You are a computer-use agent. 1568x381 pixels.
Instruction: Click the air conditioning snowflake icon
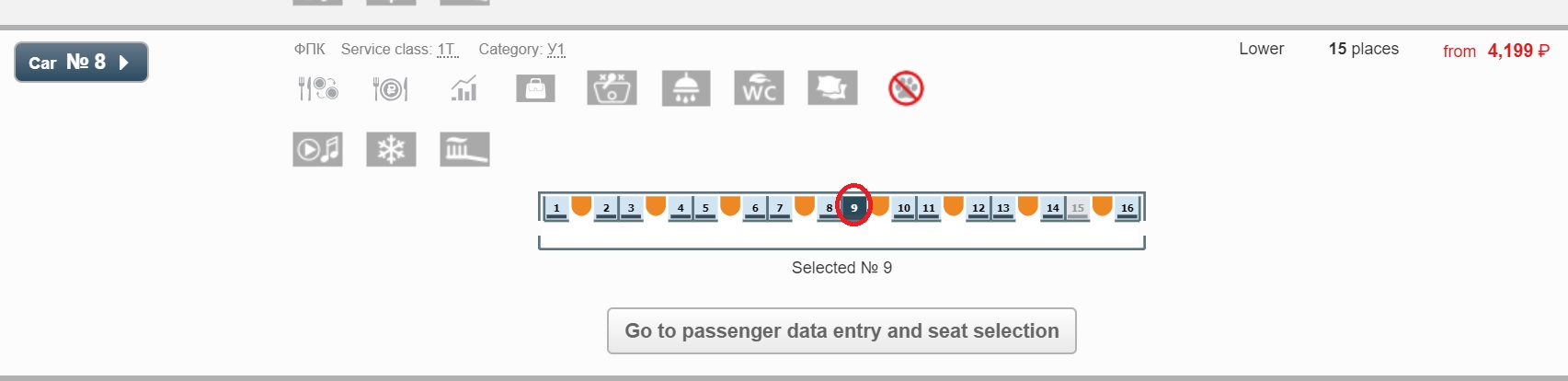[x=391, y=149]
